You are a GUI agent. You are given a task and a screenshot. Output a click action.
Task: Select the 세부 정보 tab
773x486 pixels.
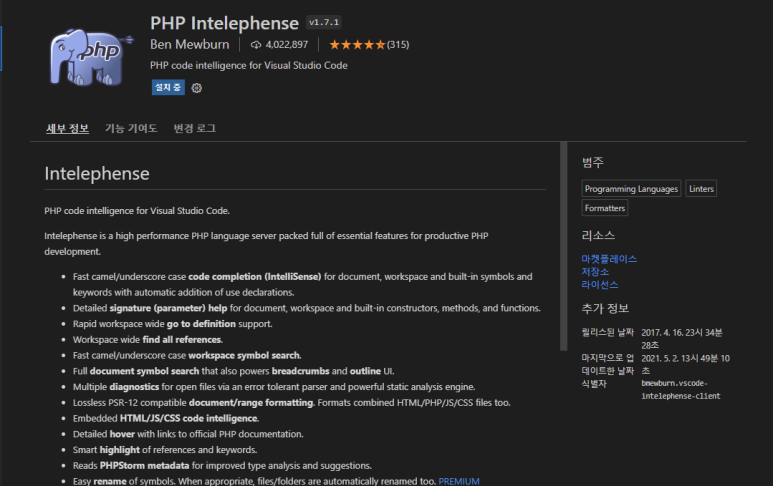coord(68,129)
